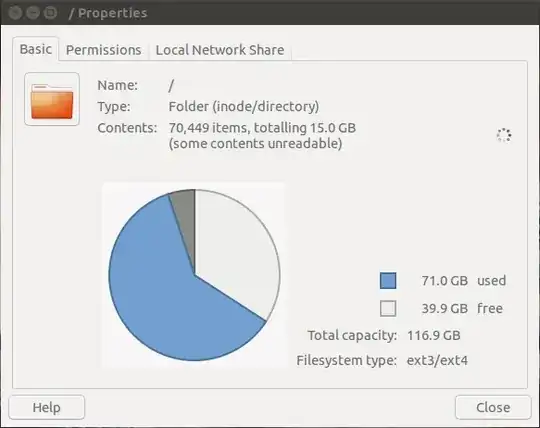Maximize the Properties window from titlebar
Screen dimensions: 540x428
[51, 13]
